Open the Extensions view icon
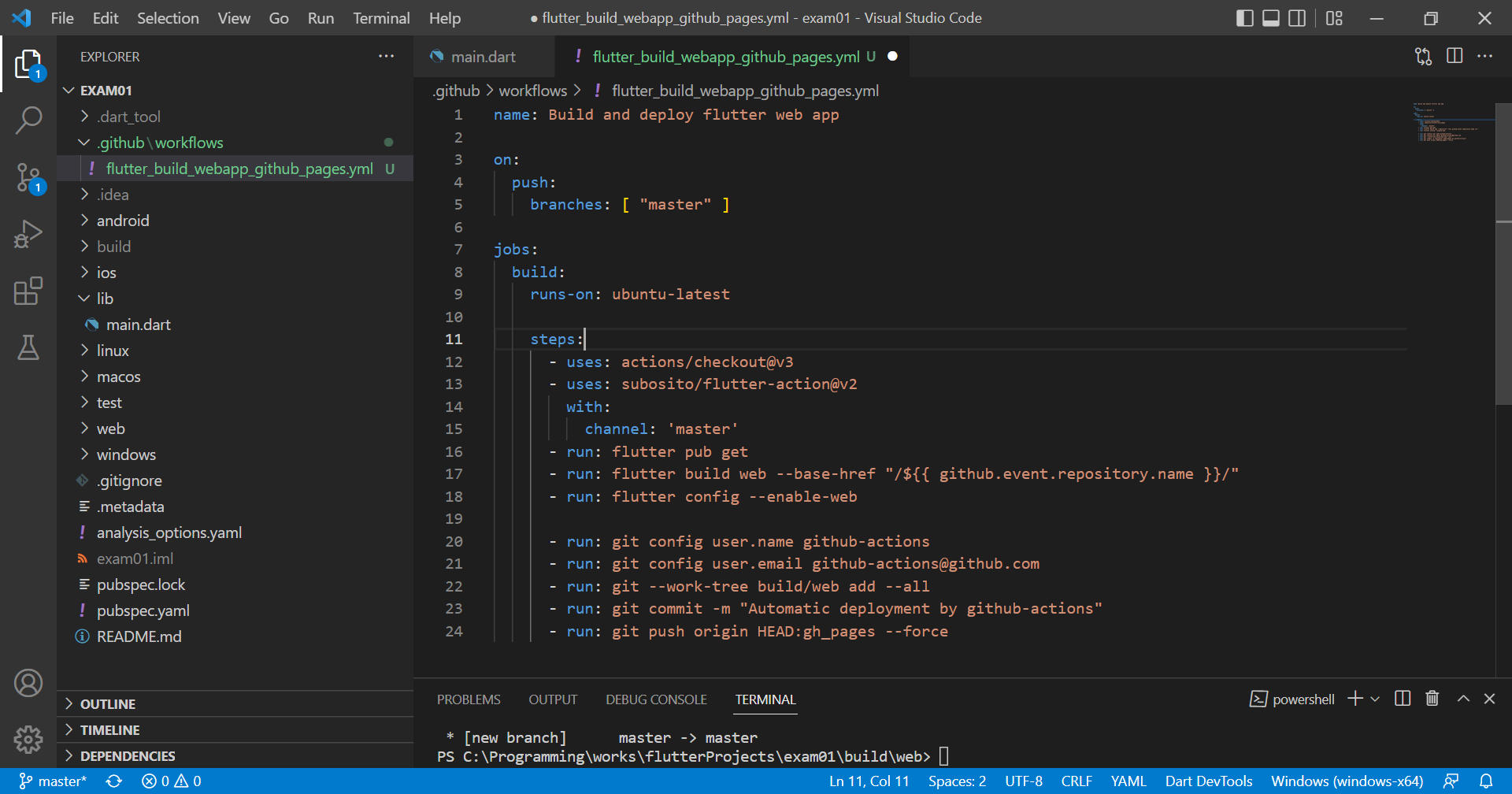The height and width of the screenshot is (794, 1512). [x=28, y=291]
